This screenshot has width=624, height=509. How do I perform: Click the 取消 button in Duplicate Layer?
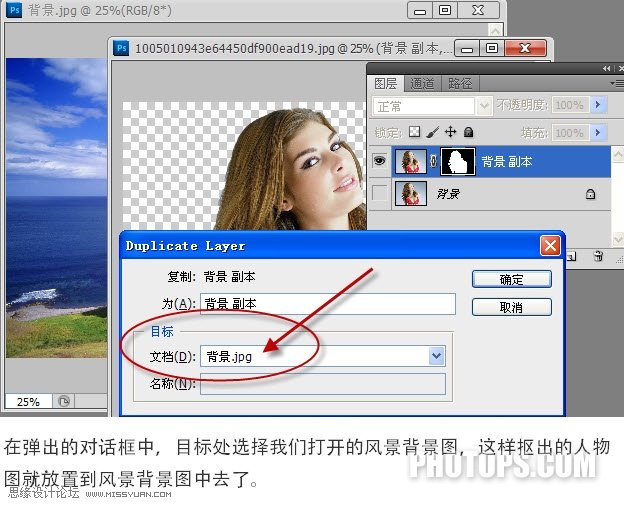[511, 307]
